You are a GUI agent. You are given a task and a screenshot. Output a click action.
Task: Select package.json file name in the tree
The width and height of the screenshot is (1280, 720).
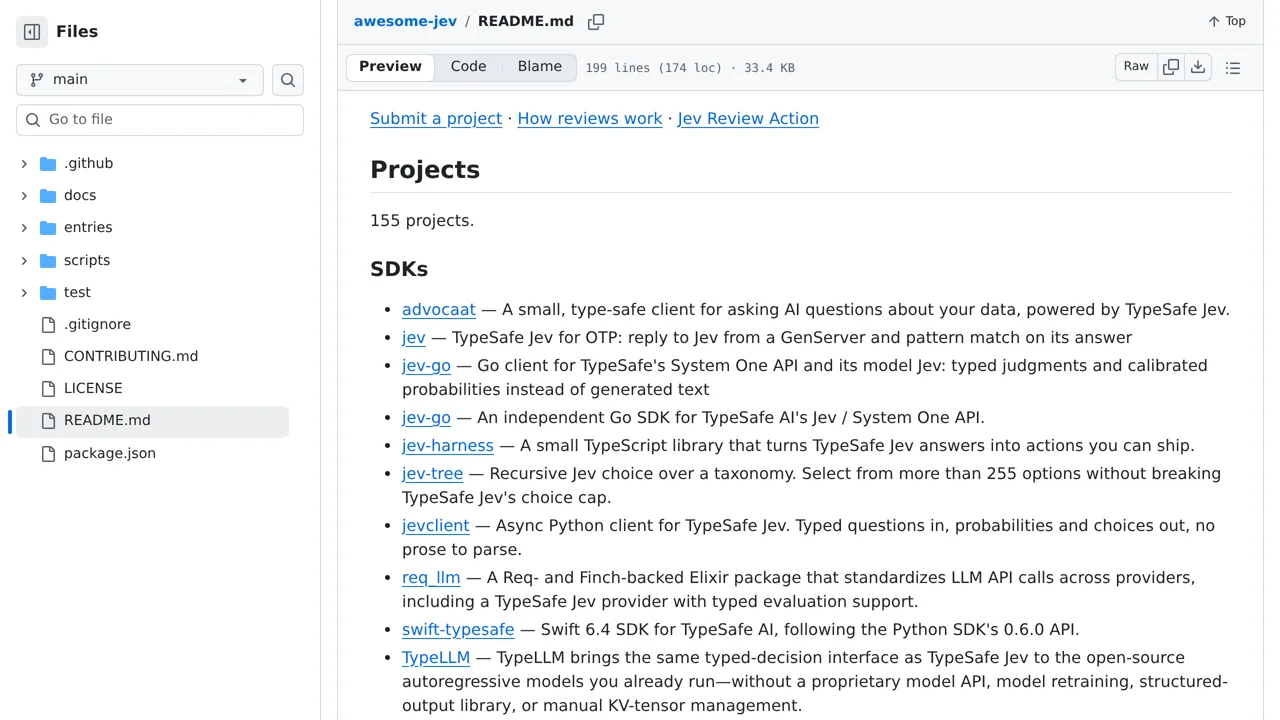(110, 454)
